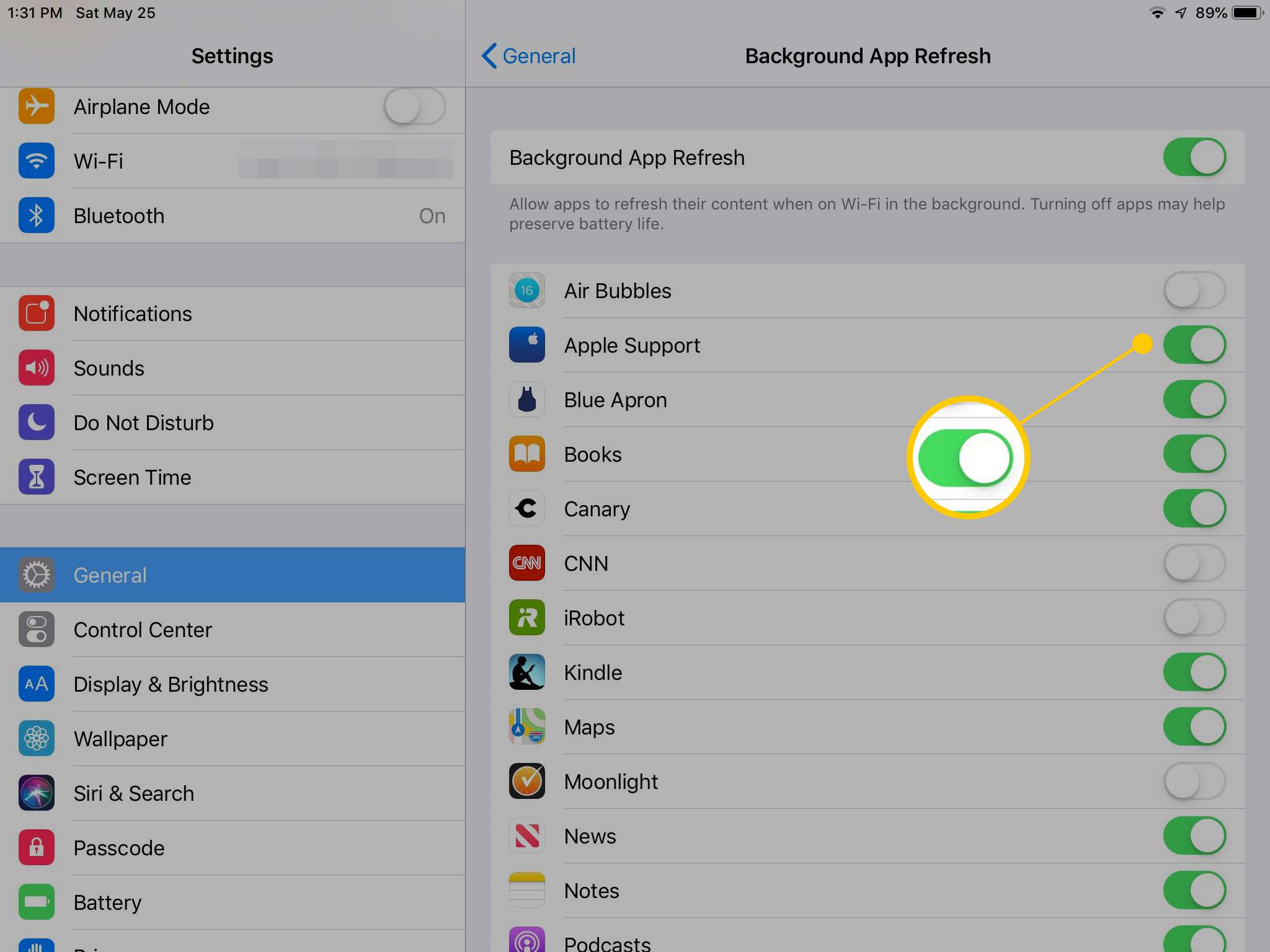Tap the Wi-Fi settings icon
The width and height of the screenshot is (1270, 952).
(x=37, y=161)
